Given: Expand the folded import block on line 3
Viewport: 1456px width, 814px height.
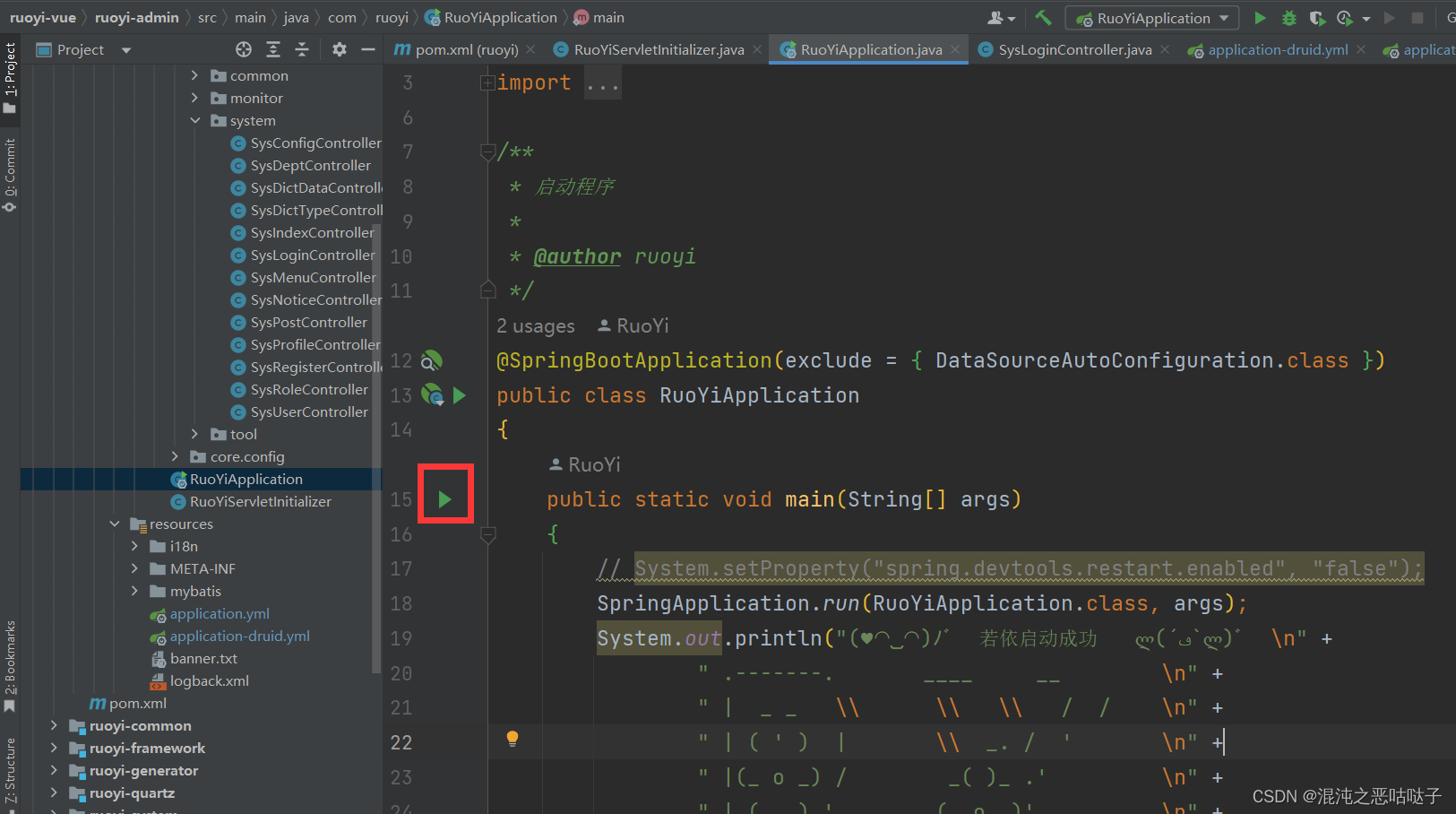Looking at the screenshot, I should (x=487, y=83).
